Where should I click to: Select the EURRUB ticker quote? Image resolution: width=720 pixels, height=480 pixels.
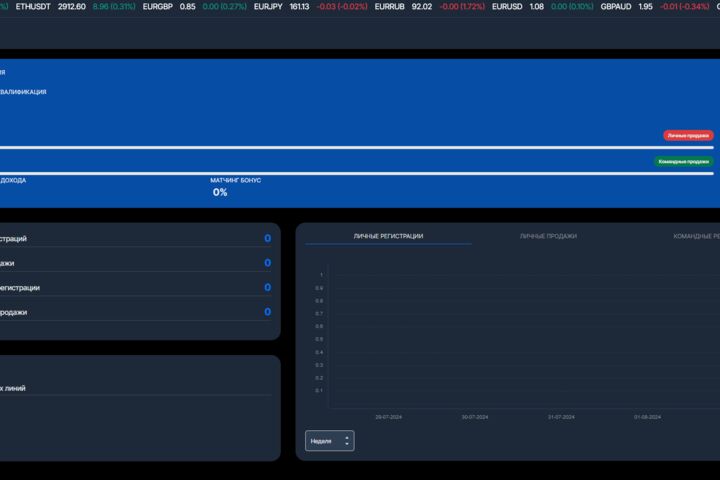coord(429,7)
